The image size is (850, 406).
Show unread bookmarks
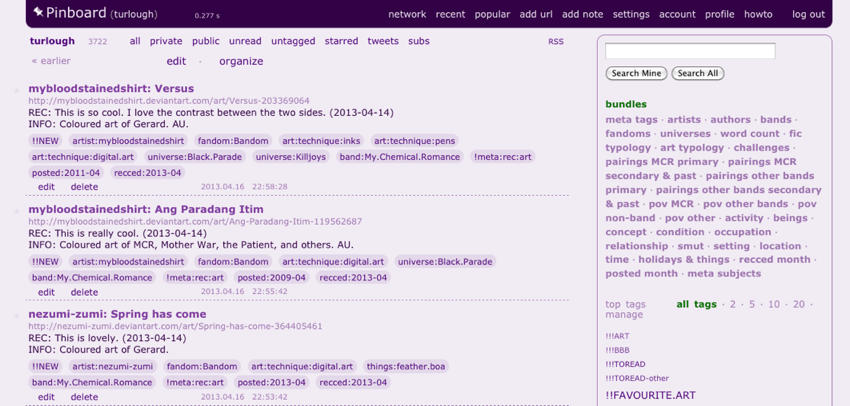point(245,41)
